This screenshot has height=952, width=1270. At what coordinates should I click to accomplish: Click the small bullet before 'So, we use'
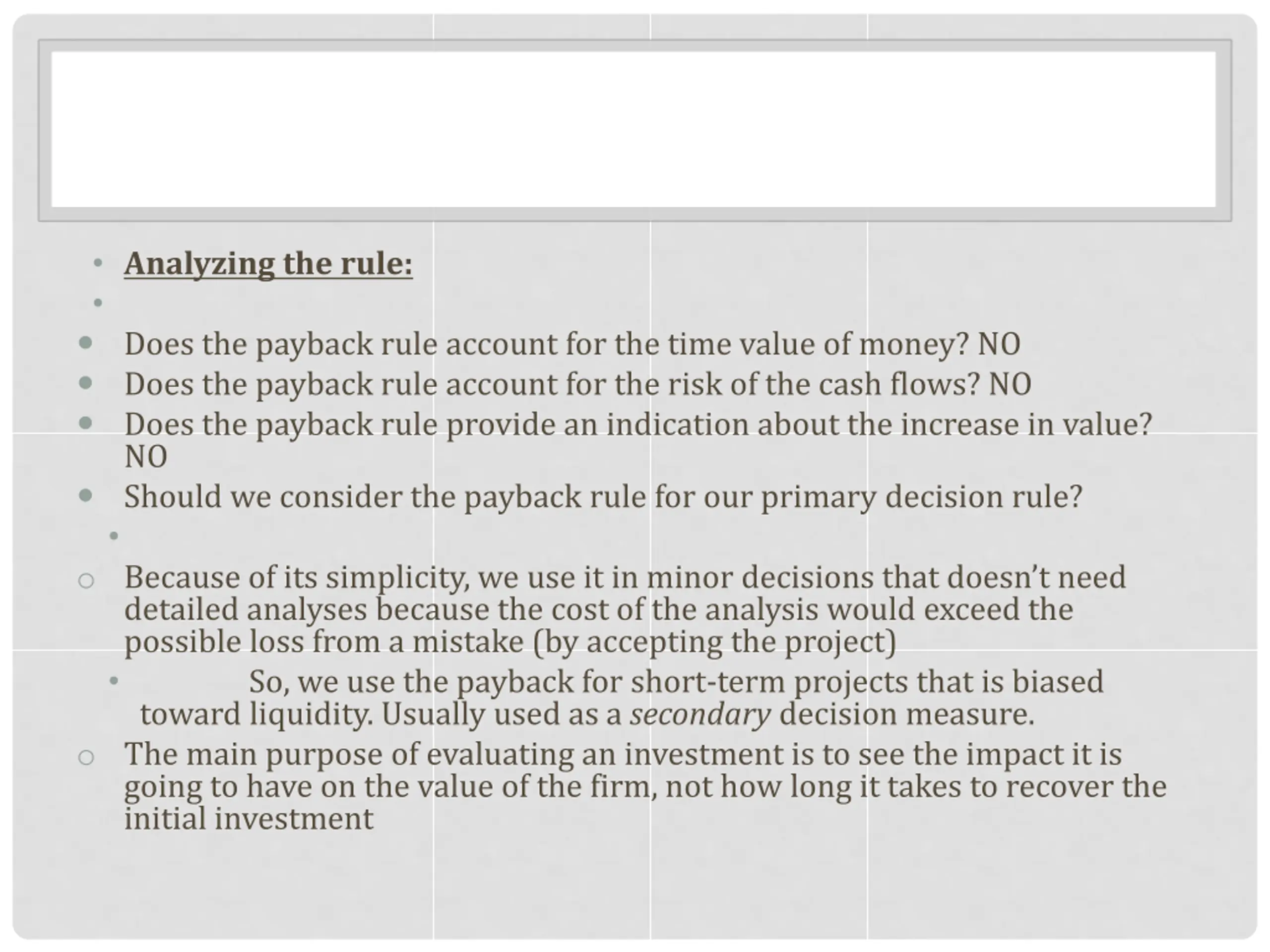point(114,681)
